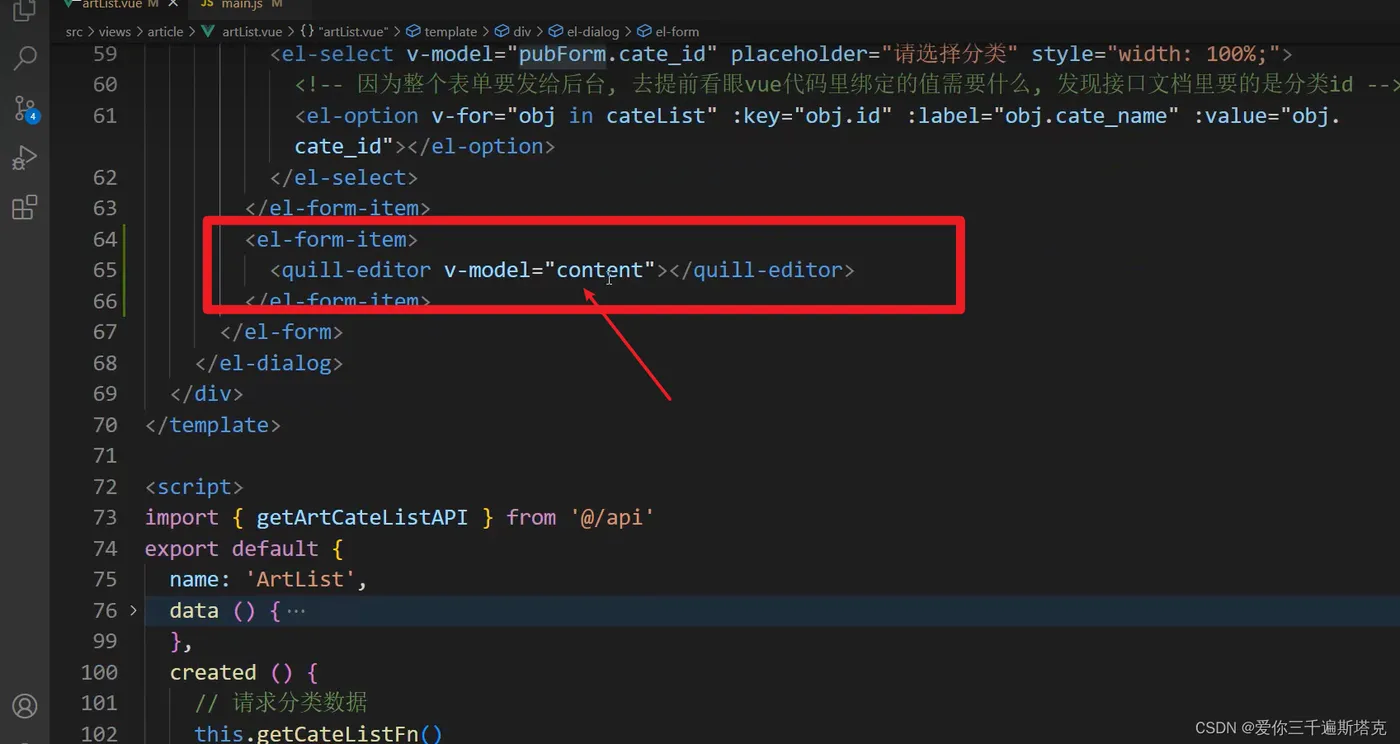Viewport: 1400px width, 744px height.
Task: Click 'obj.cate_name' label binding on line 61
Action: pos(1086,116)
